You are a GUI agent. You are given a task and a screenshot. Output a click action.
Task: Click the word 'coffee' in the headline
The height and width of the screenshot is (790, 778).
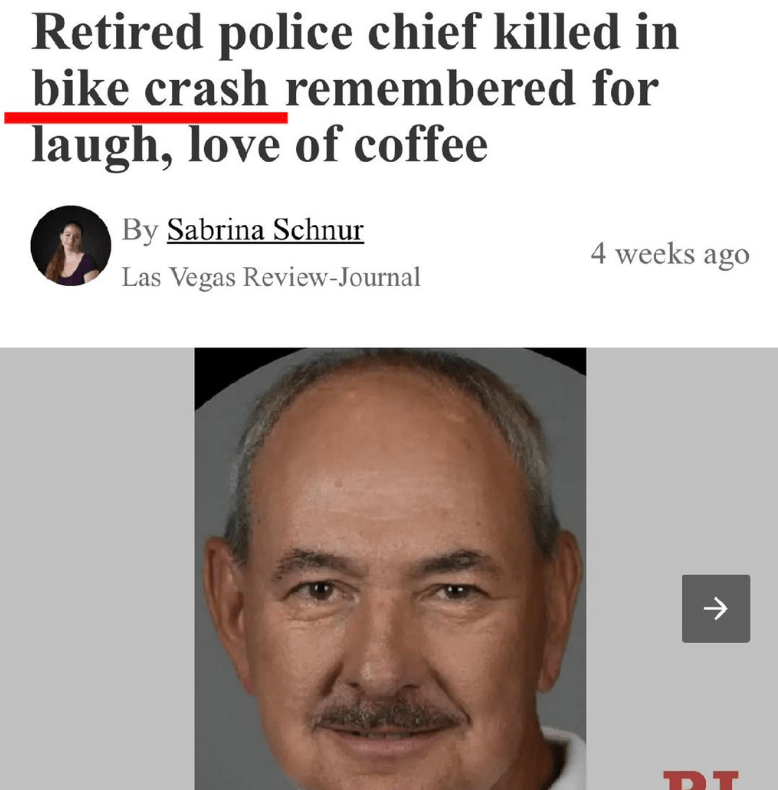pyautogui.click(x=421, y=145)
